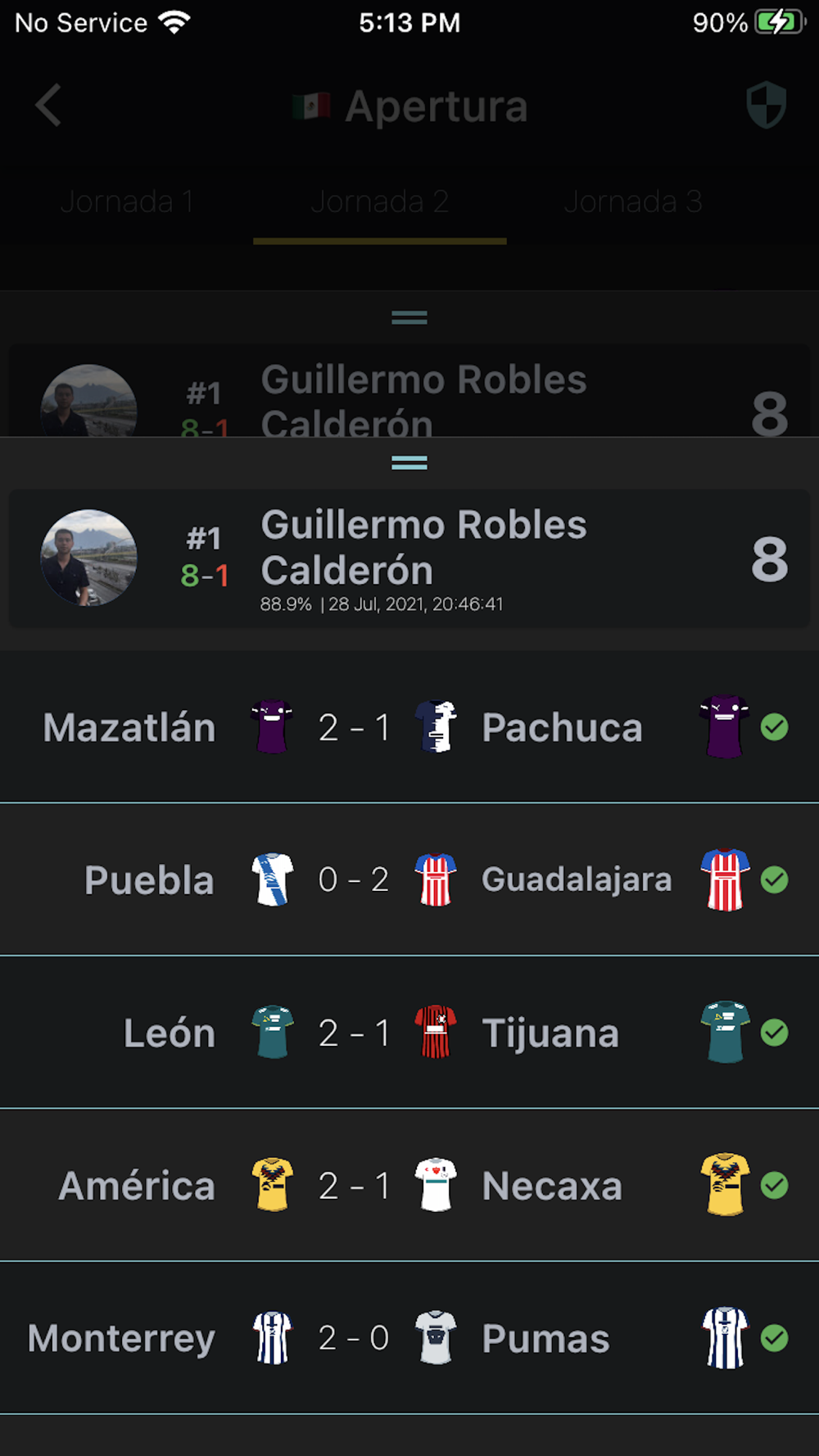This screenshot has height=1456, width=819.
Task: Select Mazatlán's purple jersey in match row
Action: [x=272, y=726]
